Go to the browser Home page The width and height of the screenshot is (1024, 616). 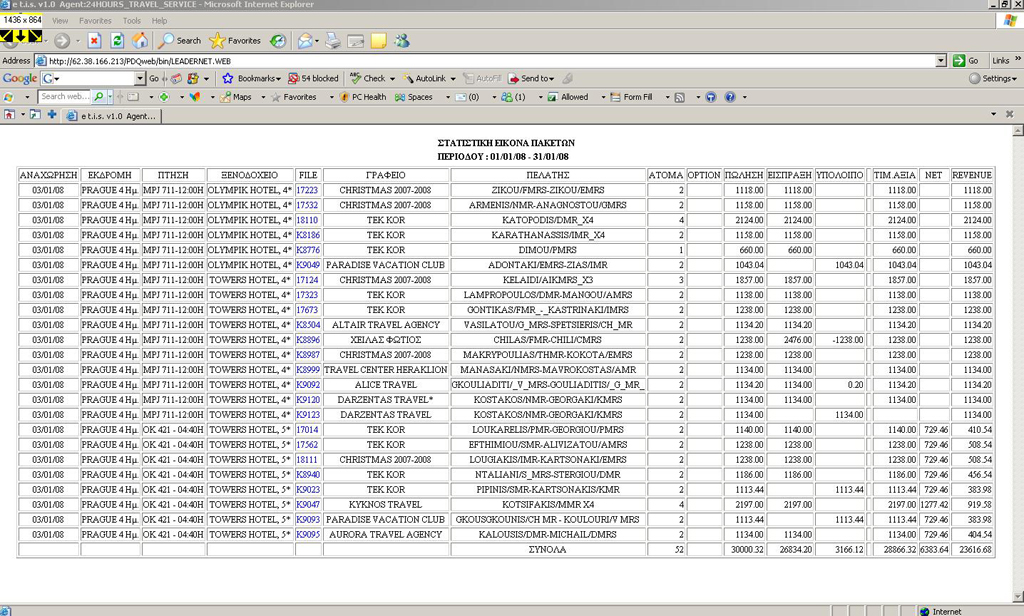[140, 41]
